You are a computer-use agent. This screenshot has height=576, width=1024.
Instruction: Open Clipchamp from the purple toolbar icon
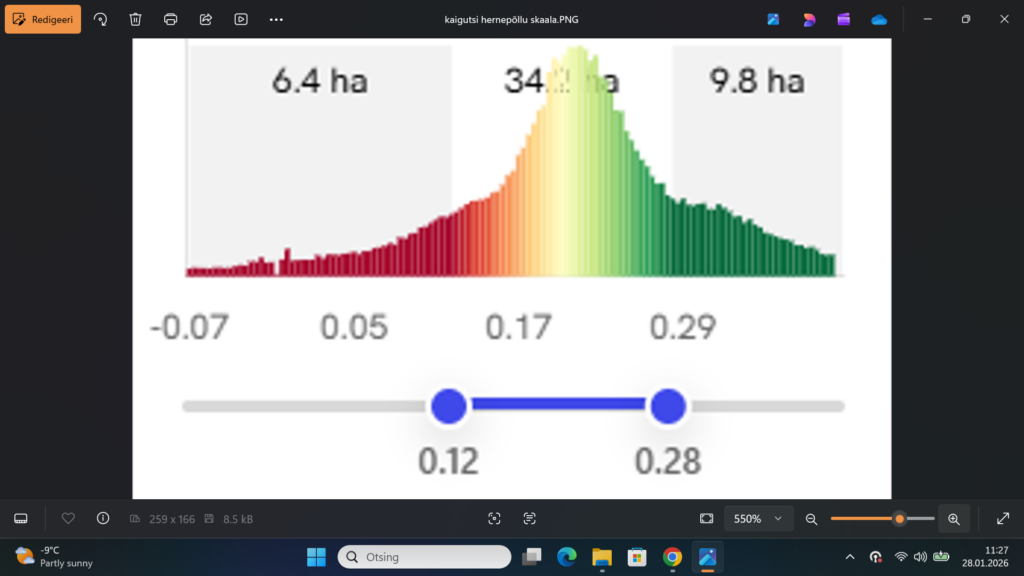click(844, 19)
